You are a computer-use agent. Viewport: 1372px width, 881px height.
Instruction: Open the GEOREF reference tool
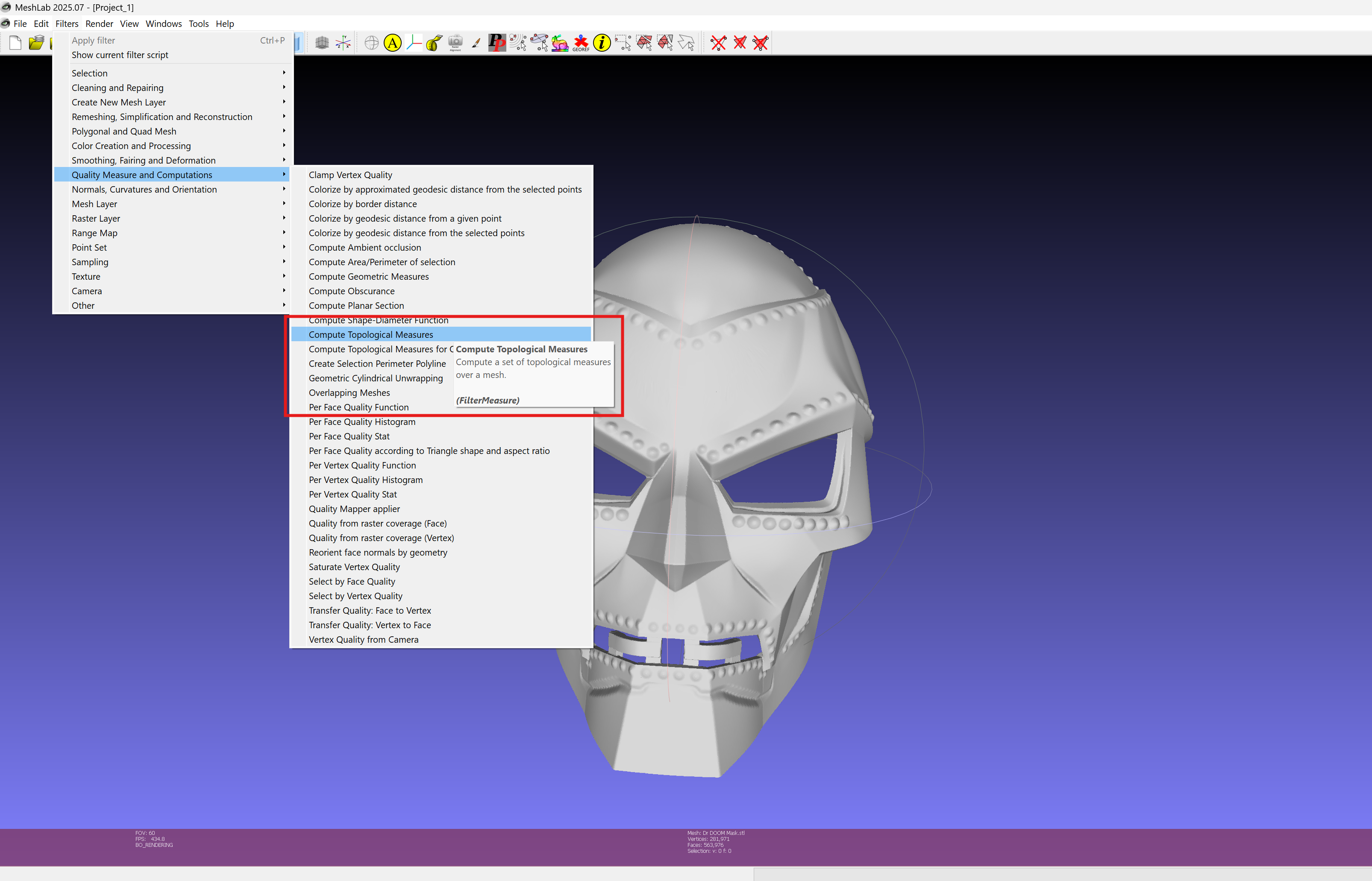tap(581, 43)
